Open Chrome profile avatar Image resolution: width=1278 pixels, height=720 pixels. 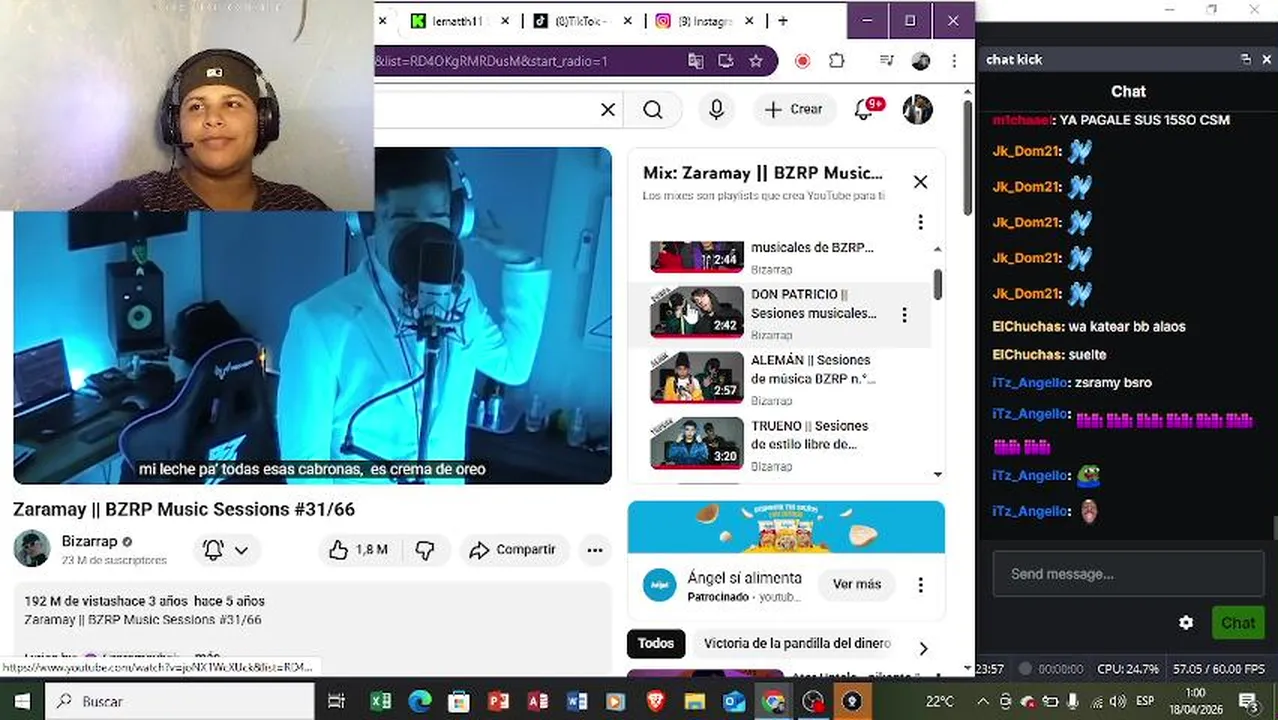click(921, 61)
